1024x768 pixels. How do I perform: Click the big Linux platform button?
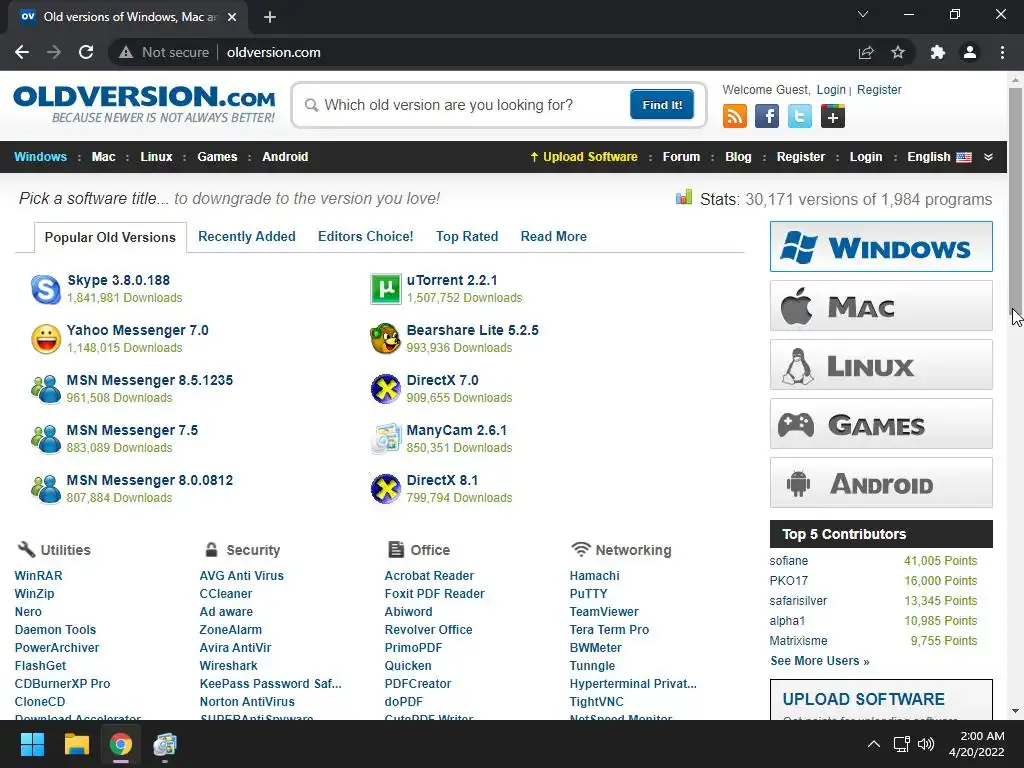tap(881, 364)
